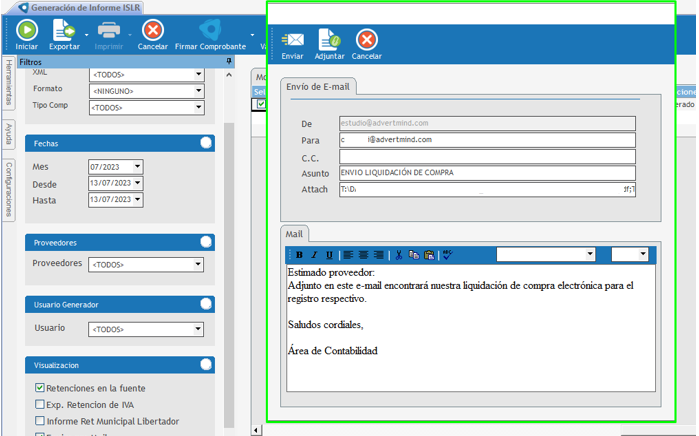699x436 pixels.
Task: Click the Adjuntar attachment icon
Action: pyautogui.click(x=329, y=39)
